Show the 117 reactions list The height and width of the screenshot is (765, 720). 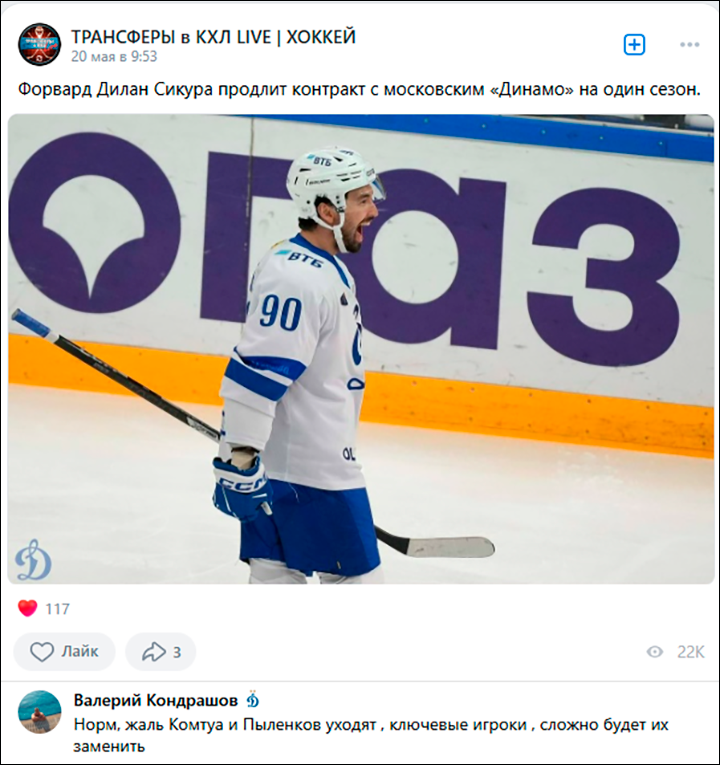(x=58, y=609)
